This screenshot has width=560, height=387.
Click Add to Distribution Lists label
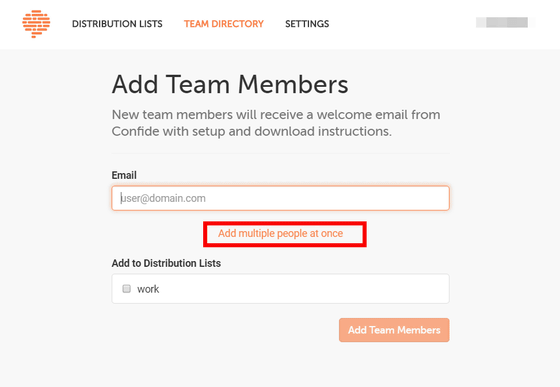point(166,263)
